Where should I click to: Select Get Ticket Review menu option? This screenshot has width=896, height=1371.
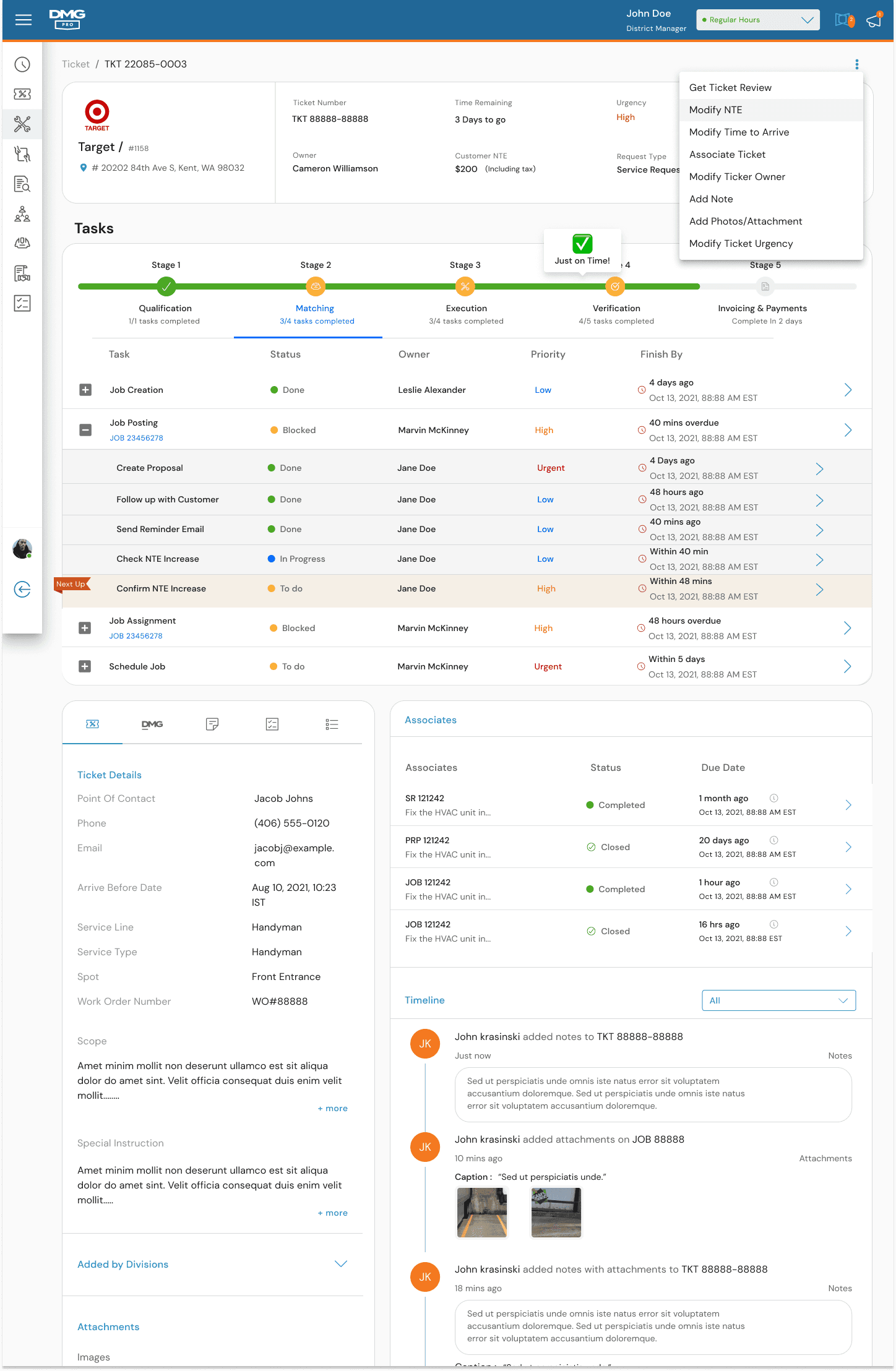click(x=771, y=87)
